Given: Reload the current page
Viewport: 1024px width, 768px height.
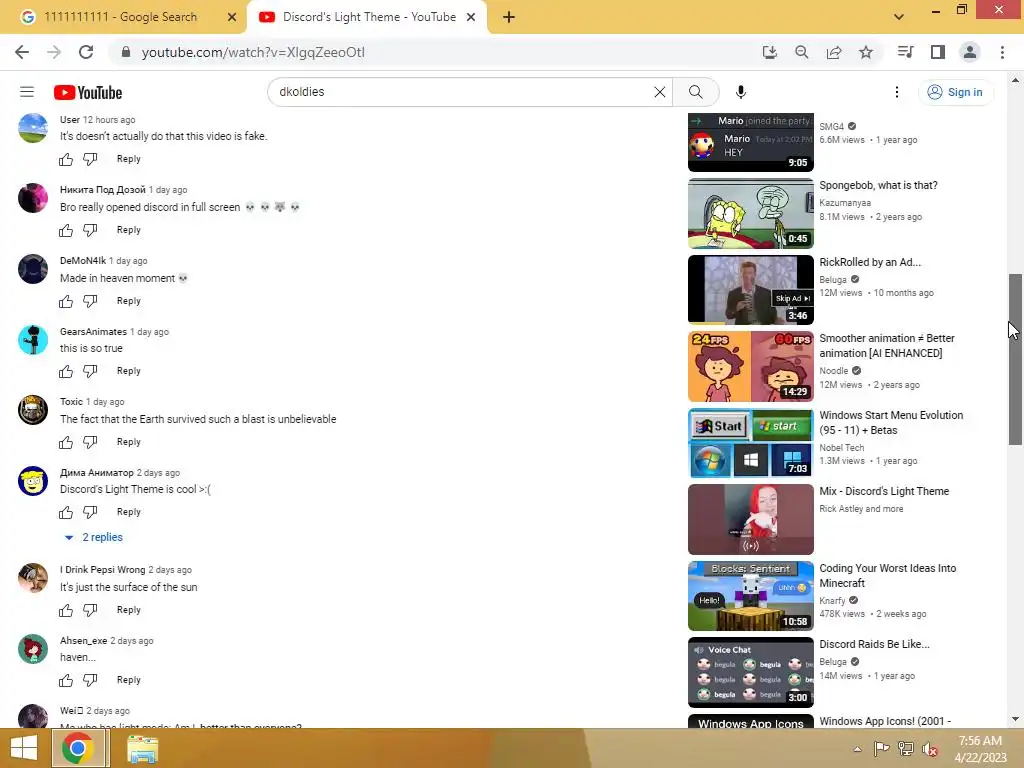Looking at the screenshot, I should tap(86, 52).
